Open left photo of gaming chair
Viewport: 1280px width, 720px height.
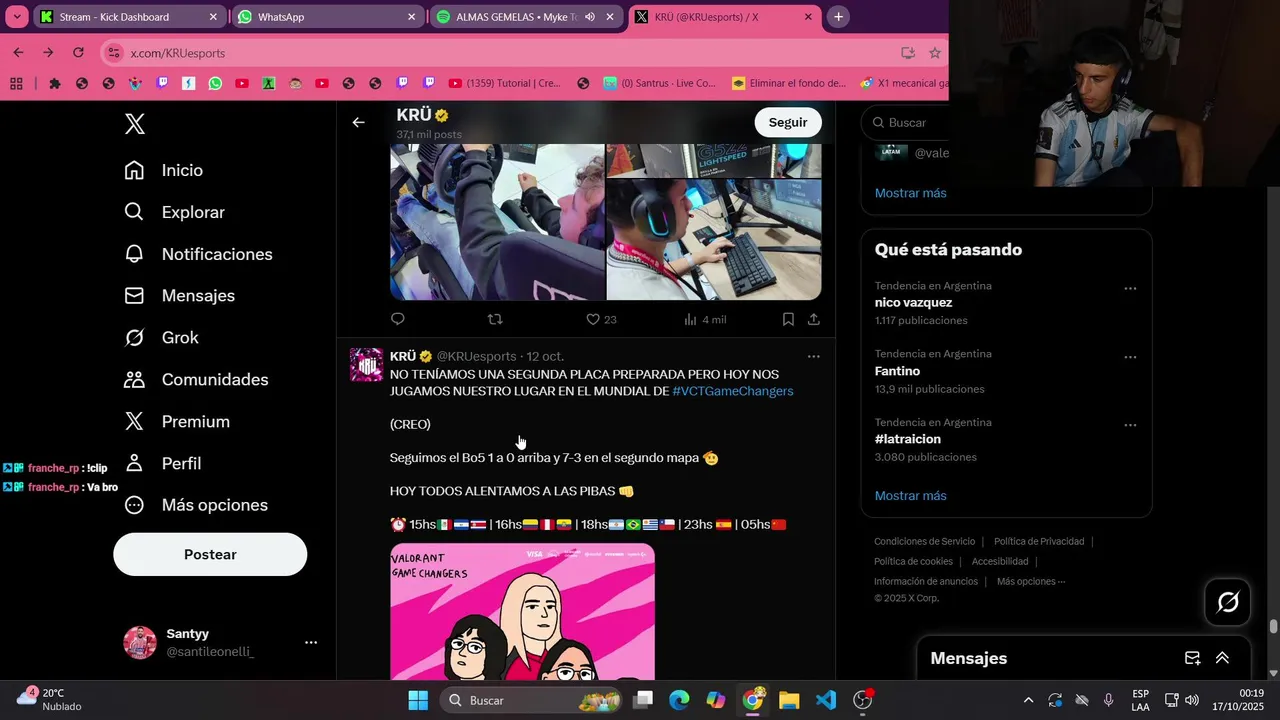point(497,222)
